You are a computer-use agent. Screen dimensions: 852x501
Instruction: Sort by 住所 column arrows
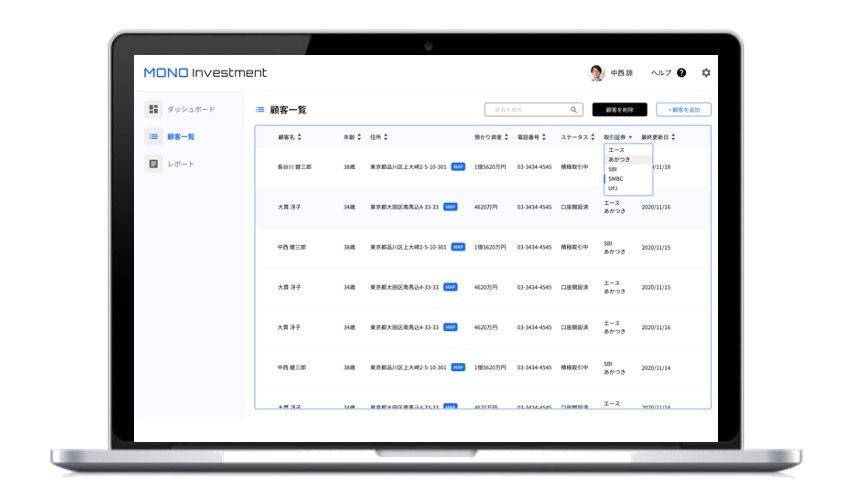coord(386,137)
